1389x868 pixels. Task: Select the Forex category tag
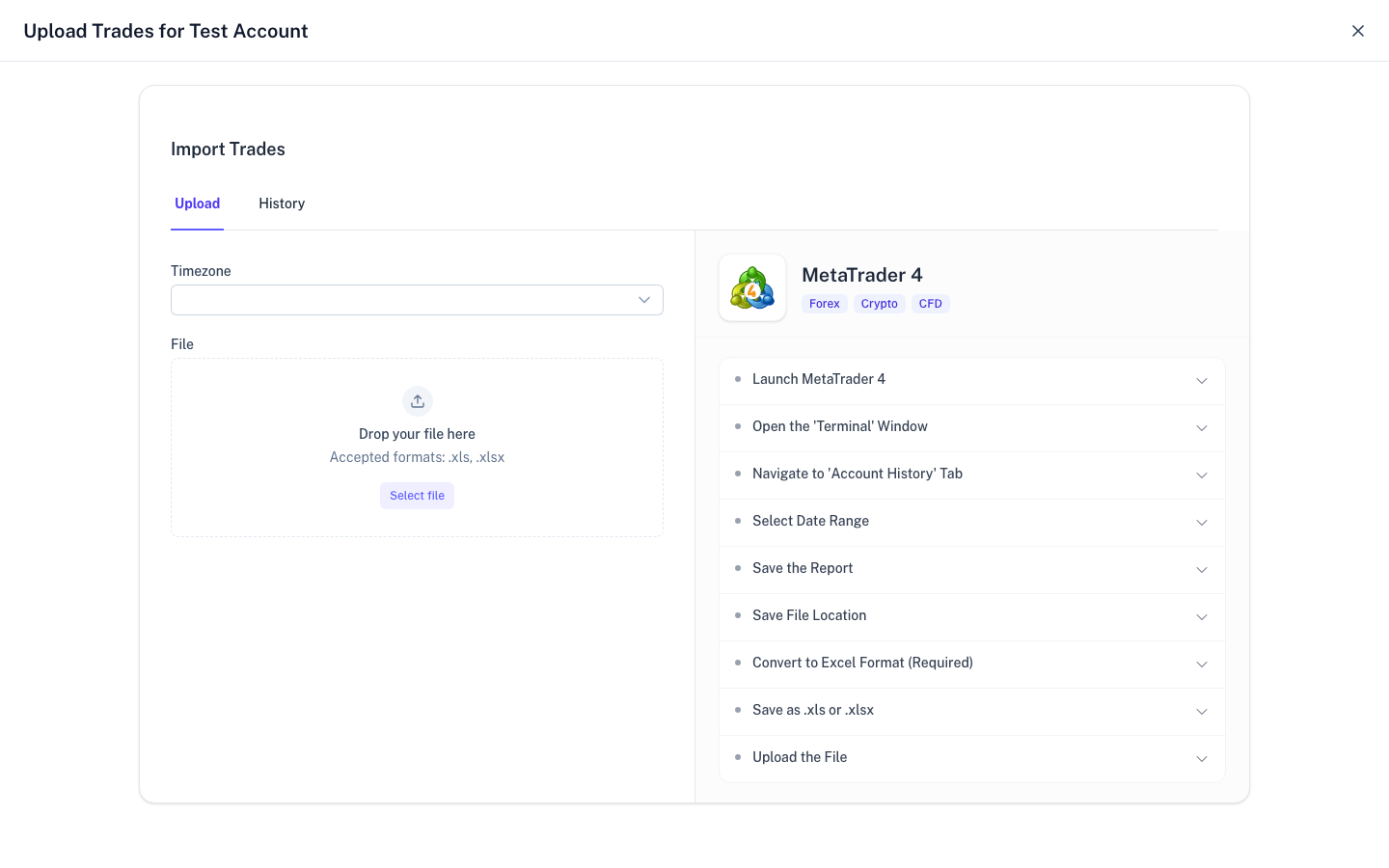[824, 303]
